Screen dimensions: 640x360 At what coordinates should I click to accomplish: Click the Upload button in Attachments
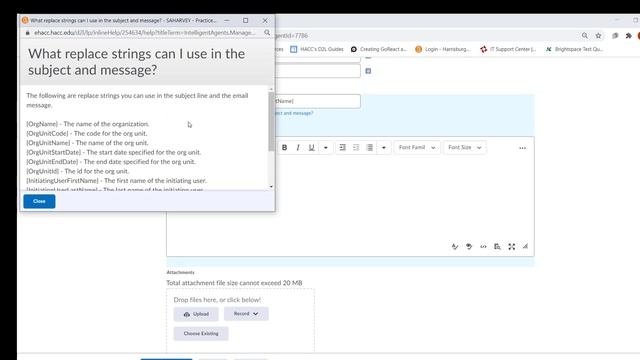click(196, 314)
